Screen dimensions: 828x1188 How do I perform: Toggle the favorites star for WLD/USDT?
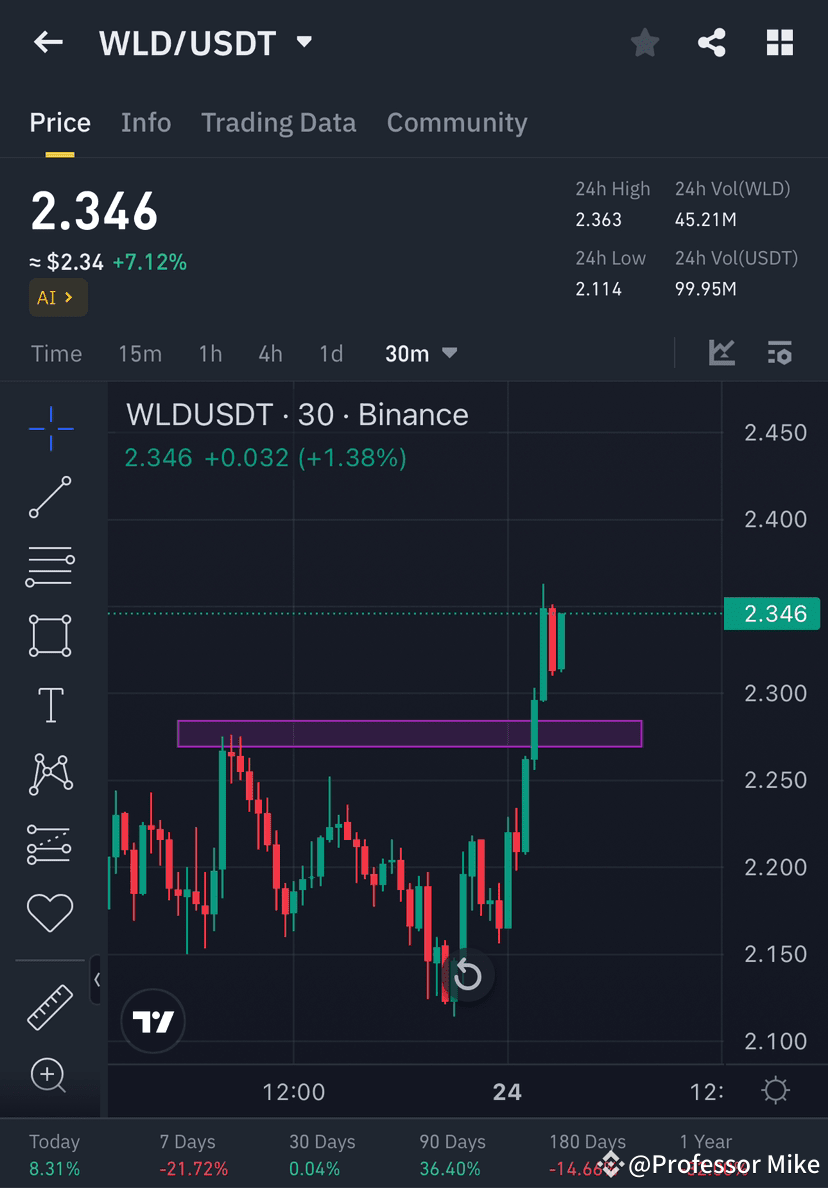tap(644, 42)
